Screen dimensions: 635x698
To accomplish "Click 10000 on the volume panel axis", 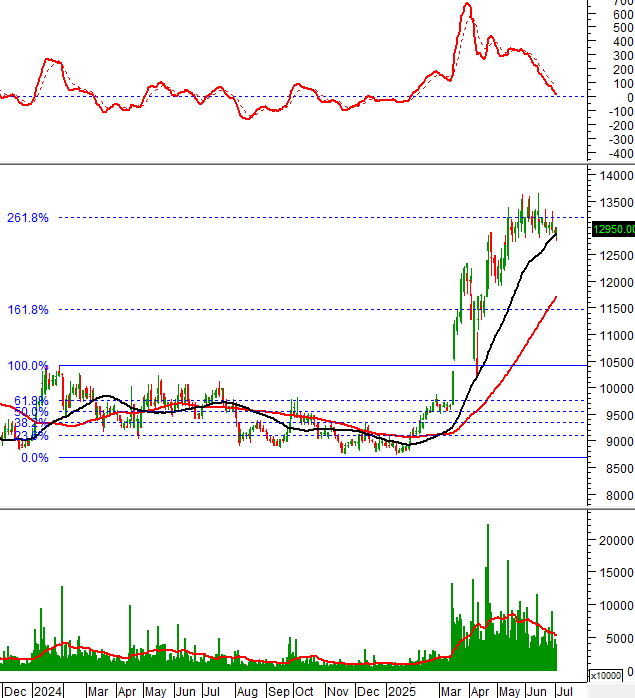I will [616, 606].
